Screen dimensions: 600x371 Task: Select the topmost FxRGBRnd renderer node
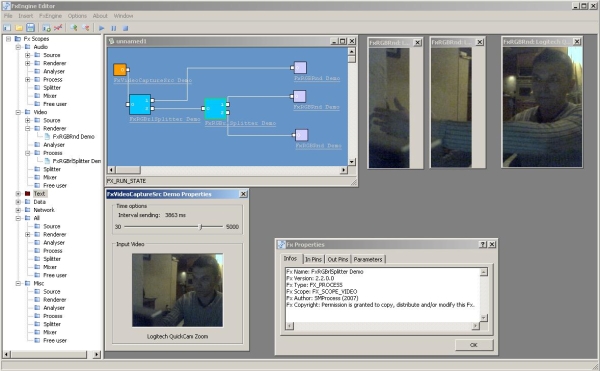coord(300,67)
